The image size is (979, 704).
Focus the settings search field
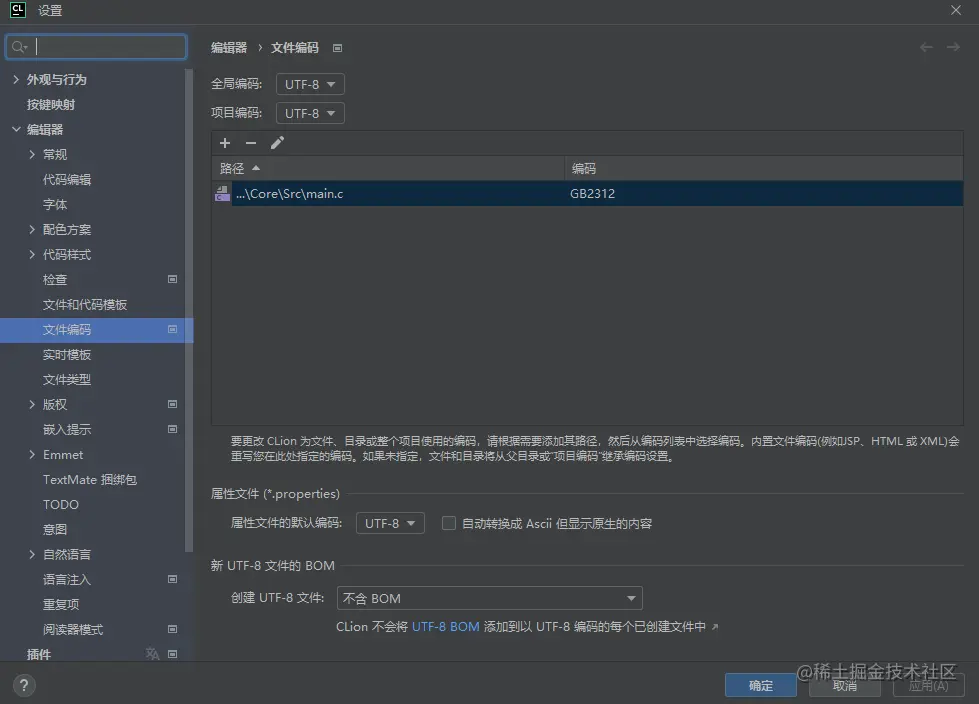coord(97,47)
